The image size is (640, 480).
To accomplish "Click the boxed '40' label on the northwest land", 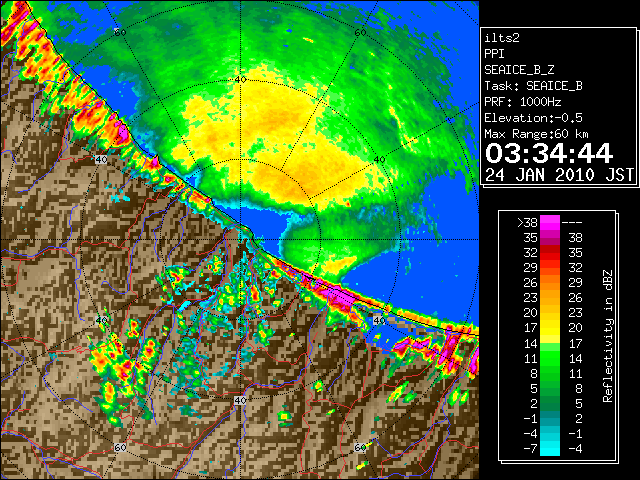I will click(x=101, y=160).
